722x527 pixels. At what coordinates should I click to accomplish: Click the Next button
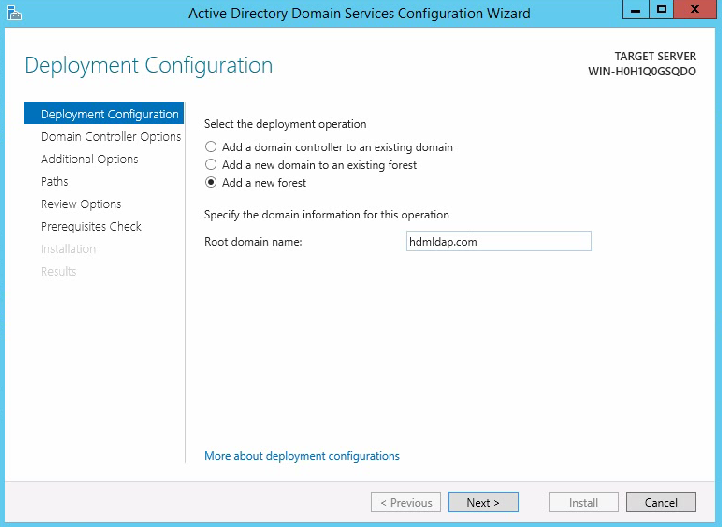[483, 502]
